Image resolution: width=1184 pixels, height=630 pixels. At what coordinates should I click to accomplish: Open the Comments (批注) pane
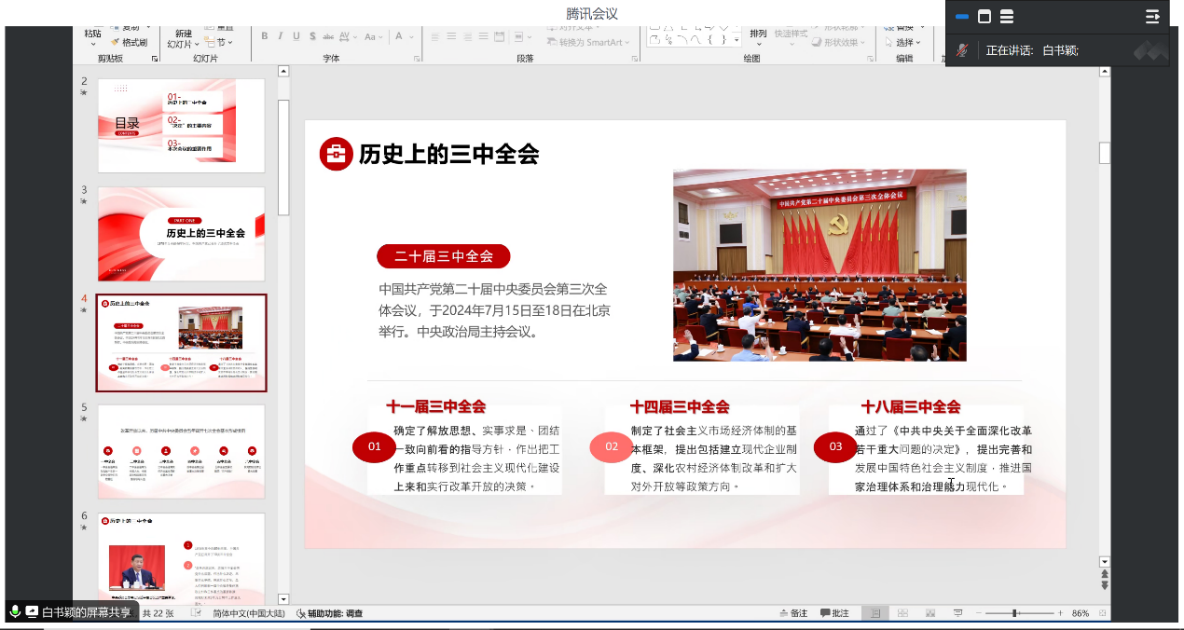point(835,613)
